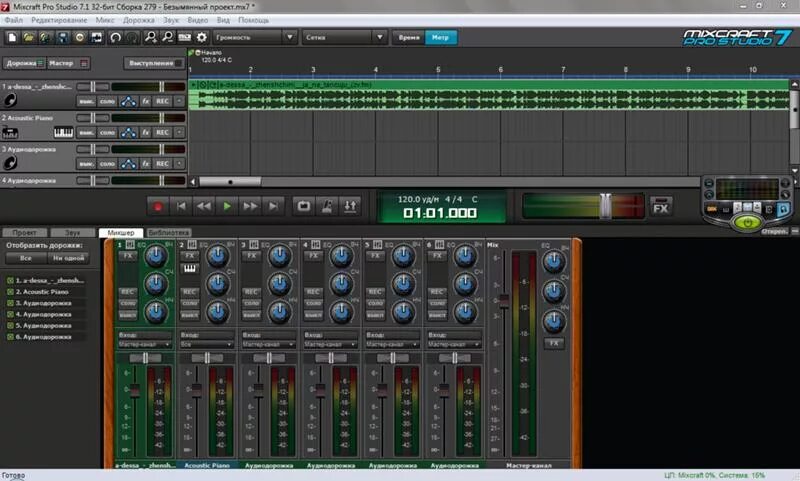Open project using the folder toolbar icon
The width and height of the screenshot is (800, 481).
(x=29, y=37)
